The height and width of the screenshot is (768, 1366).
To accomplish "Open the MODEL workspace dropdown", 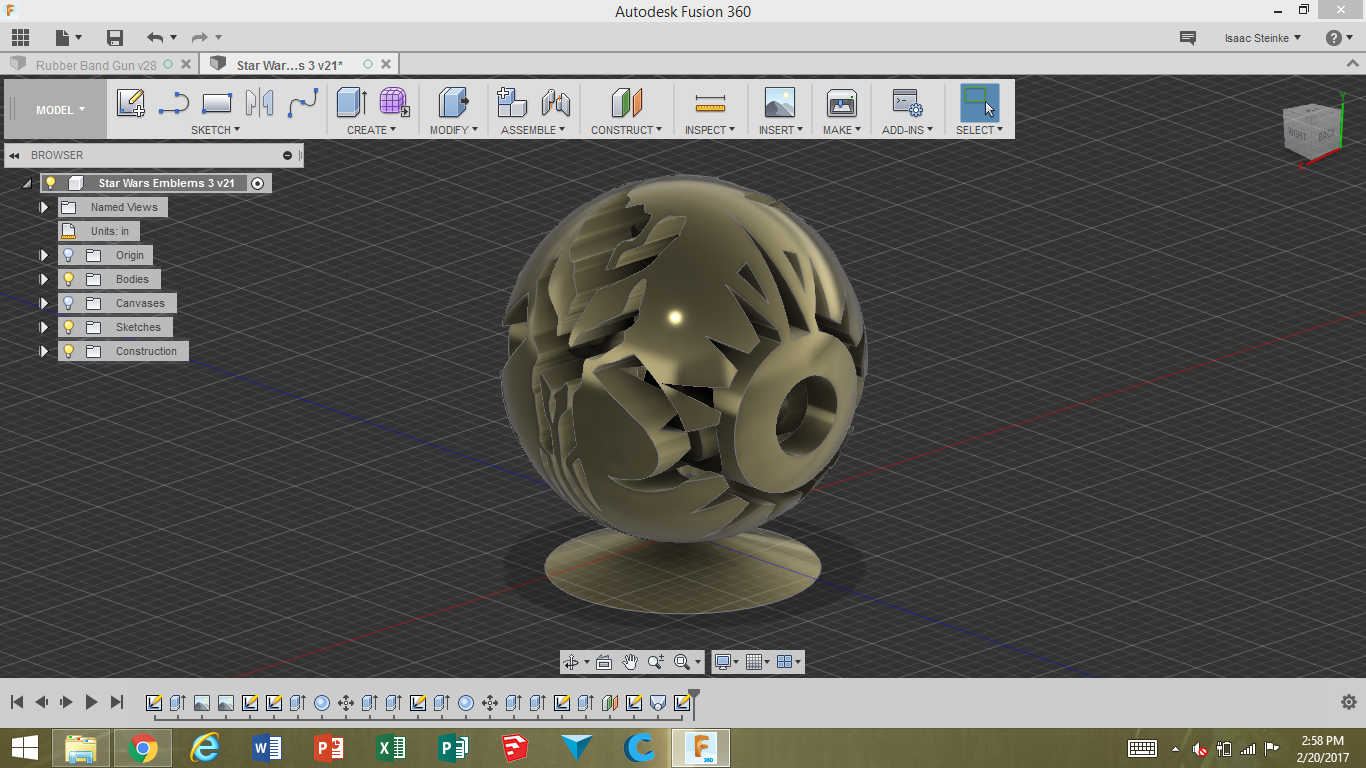I will [60, 110].
